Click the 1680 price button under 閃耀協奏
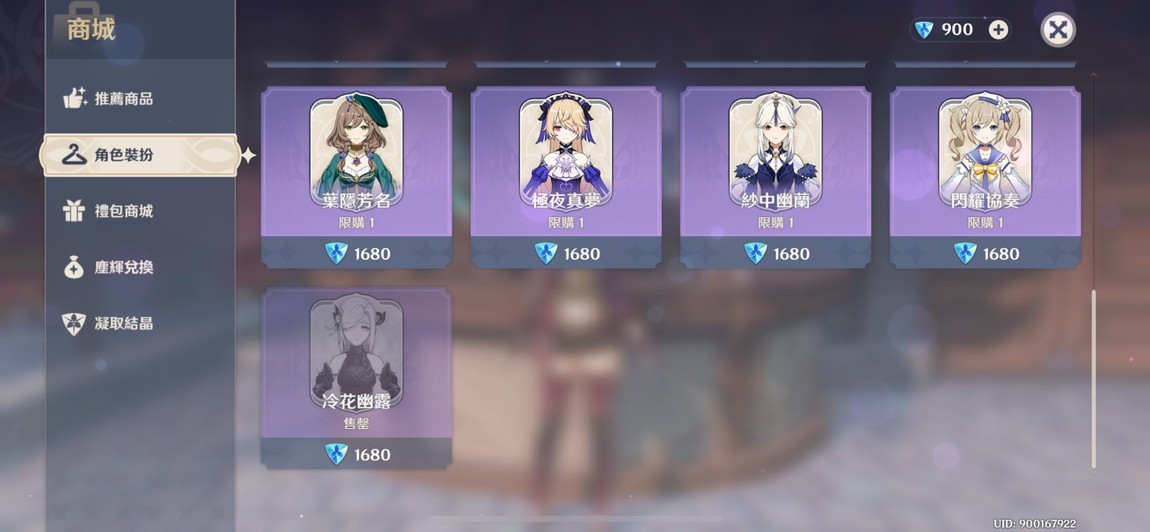Viewport: 1150px width, 532px height. [985, 253]
